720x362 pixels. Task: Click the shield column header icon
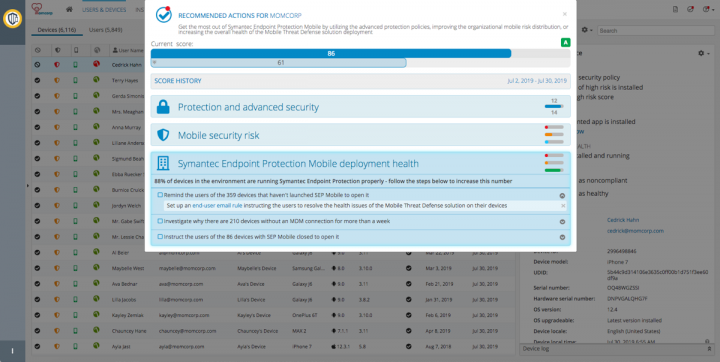click(x=57, y=50)
